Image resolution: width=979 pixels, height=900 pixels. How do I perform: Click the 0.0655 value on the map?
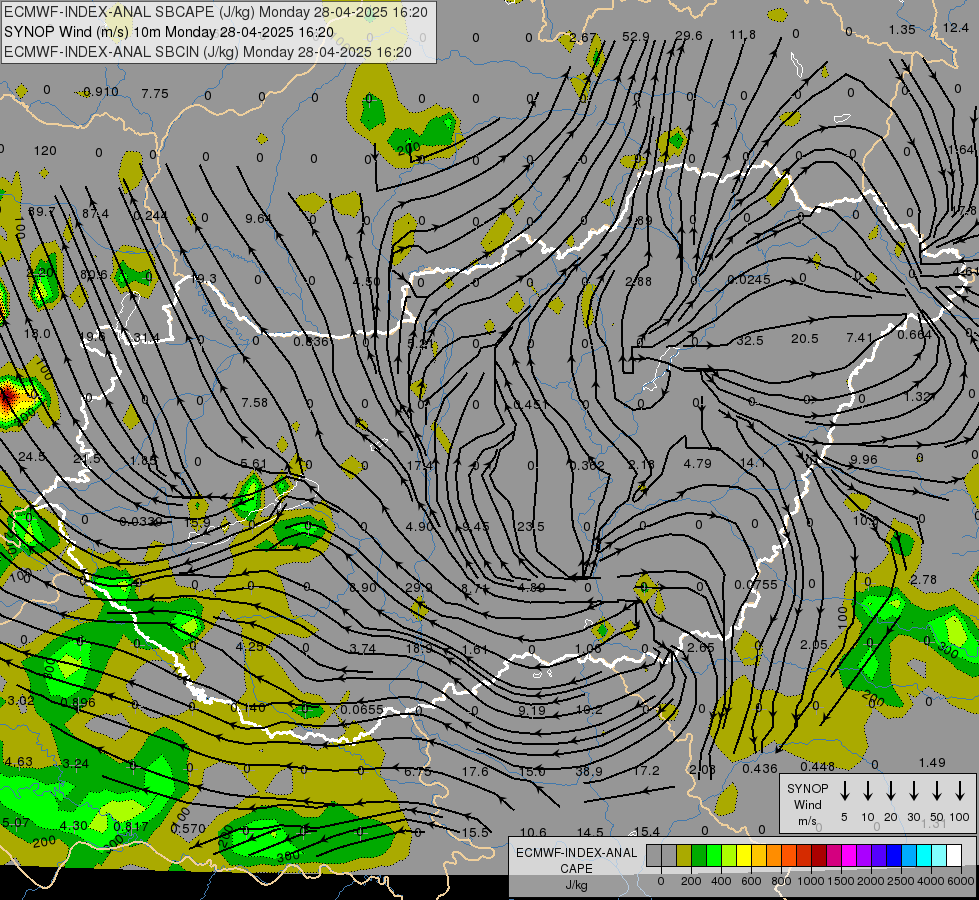click(x=362, y=710)
